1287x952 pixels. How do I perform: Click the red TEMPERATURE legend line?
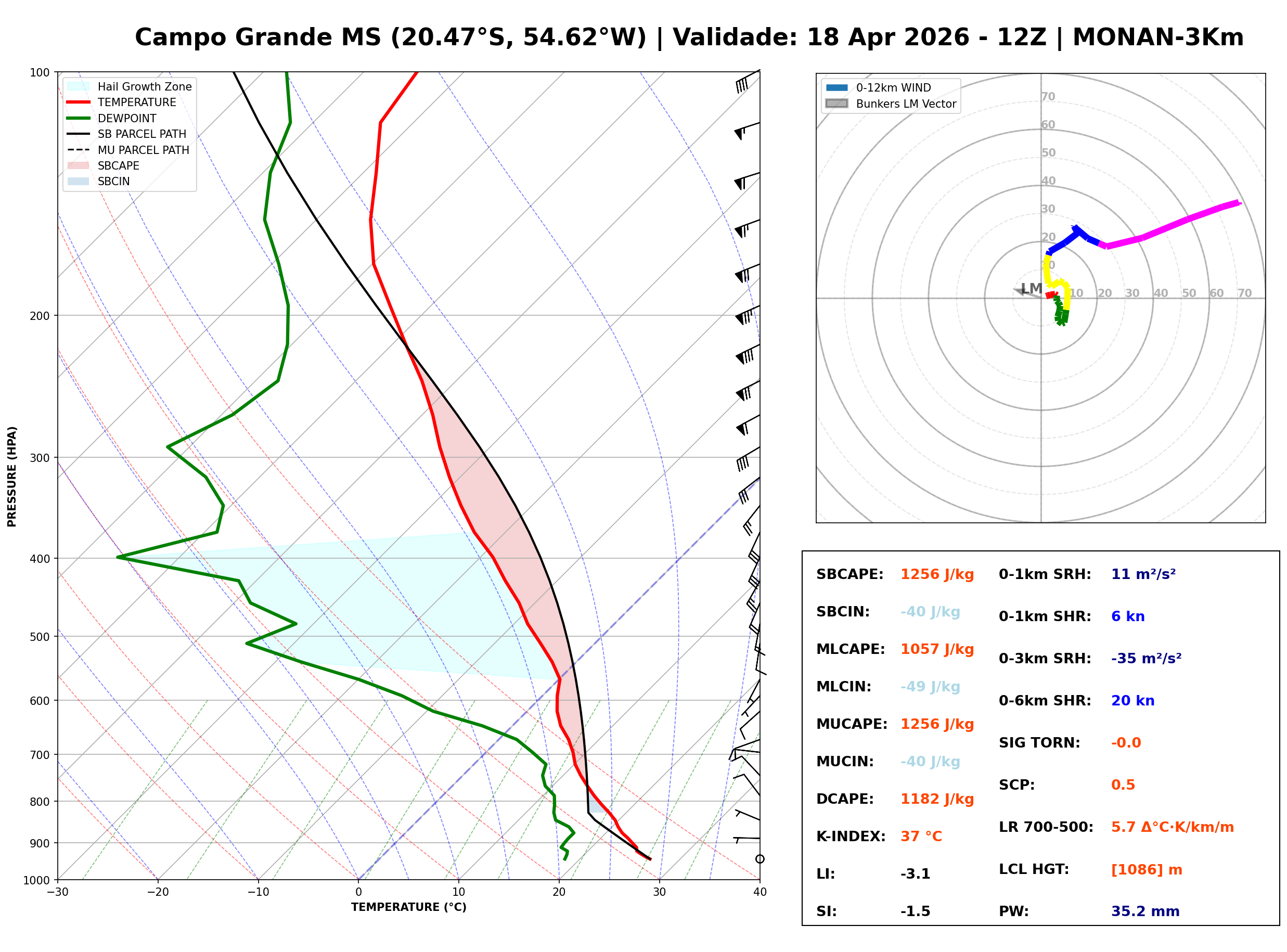(79, 102)
